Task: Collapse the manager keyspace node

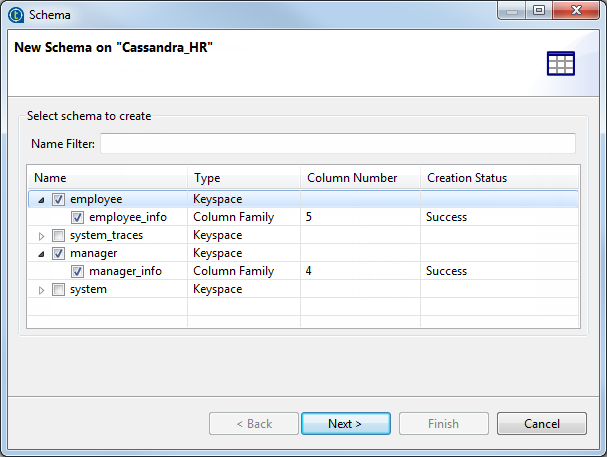Action: [41, 253]
